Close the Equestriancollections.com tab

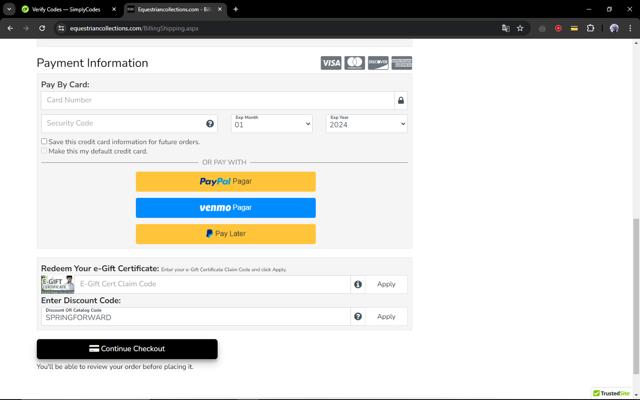point(220,9)
